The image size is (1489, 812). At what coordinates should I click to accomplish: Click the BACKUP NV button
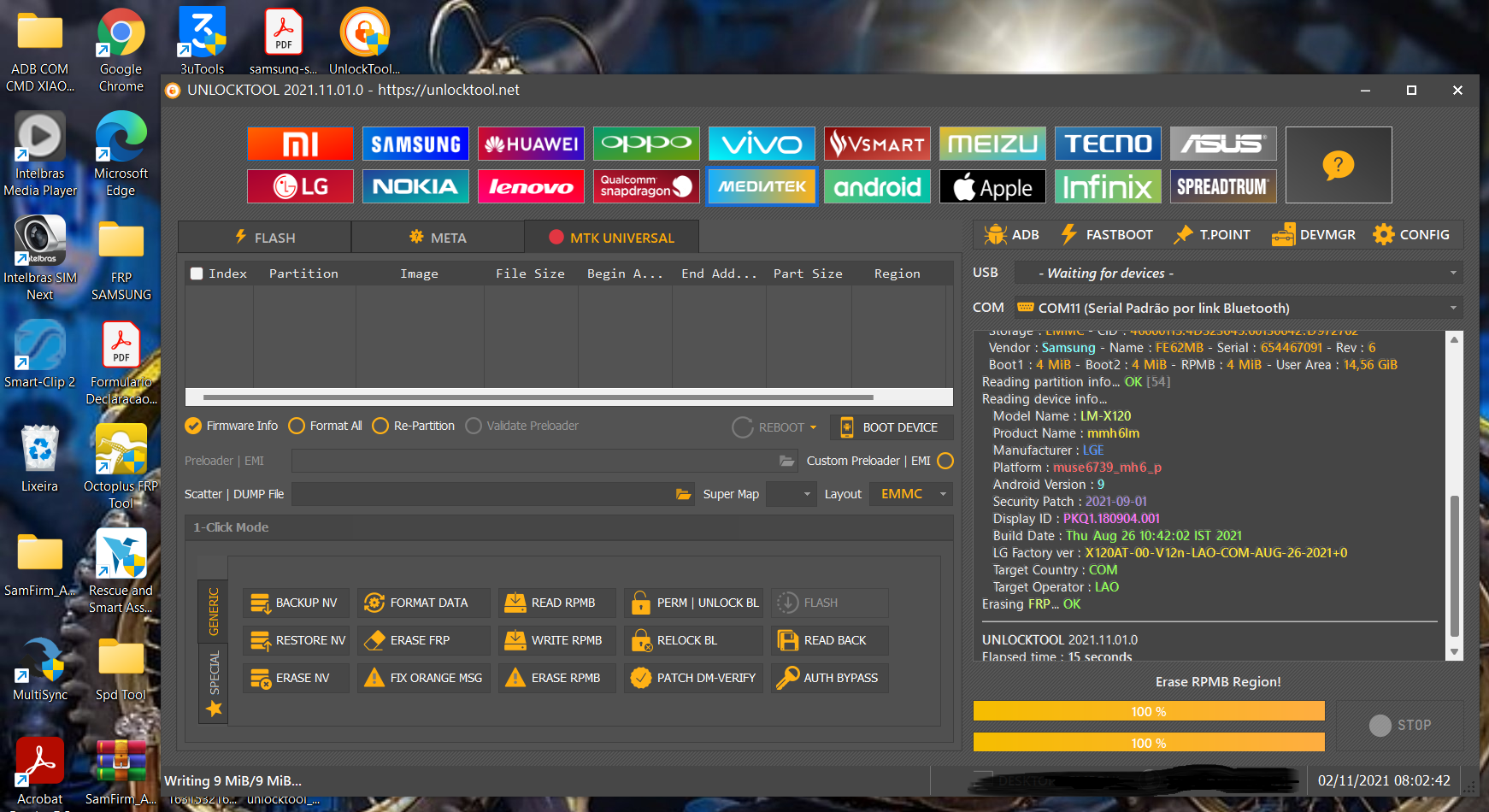coord(296,603)
